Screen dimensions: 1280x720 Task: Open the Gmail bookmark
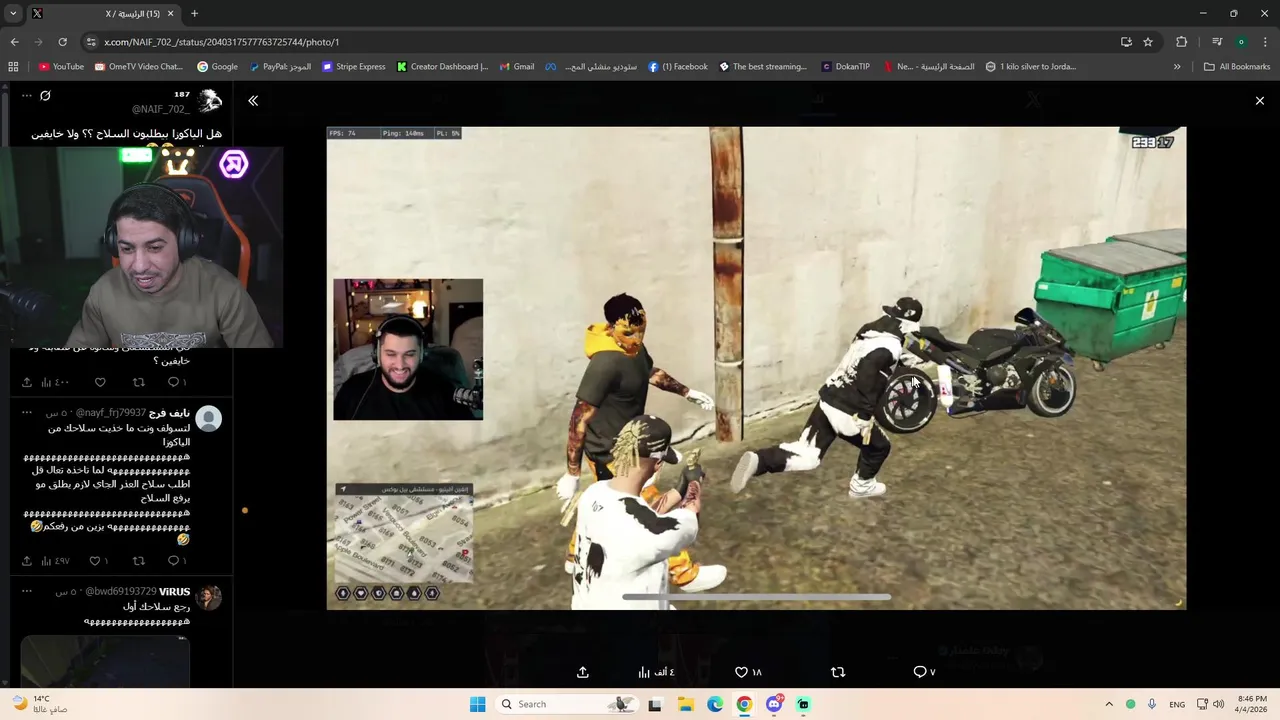[x=516, y=67]
